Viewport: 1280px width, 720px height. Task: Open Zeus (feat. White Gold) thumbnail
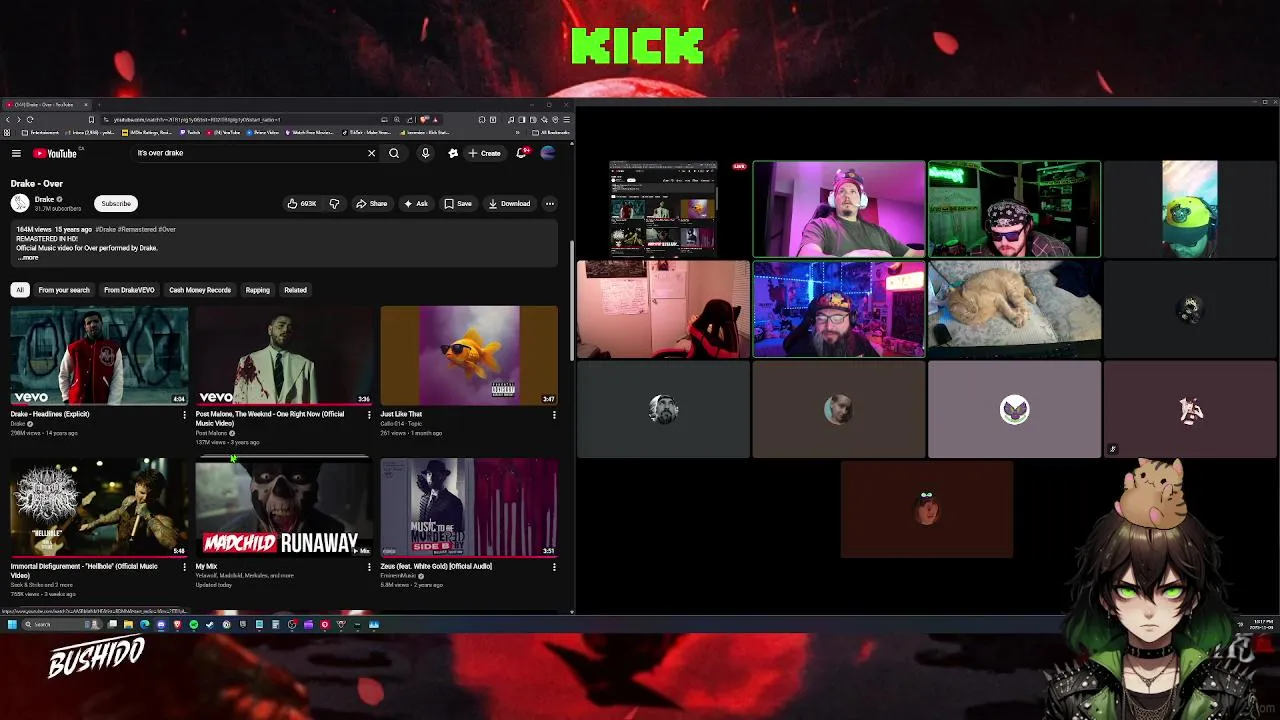[469, 507]
